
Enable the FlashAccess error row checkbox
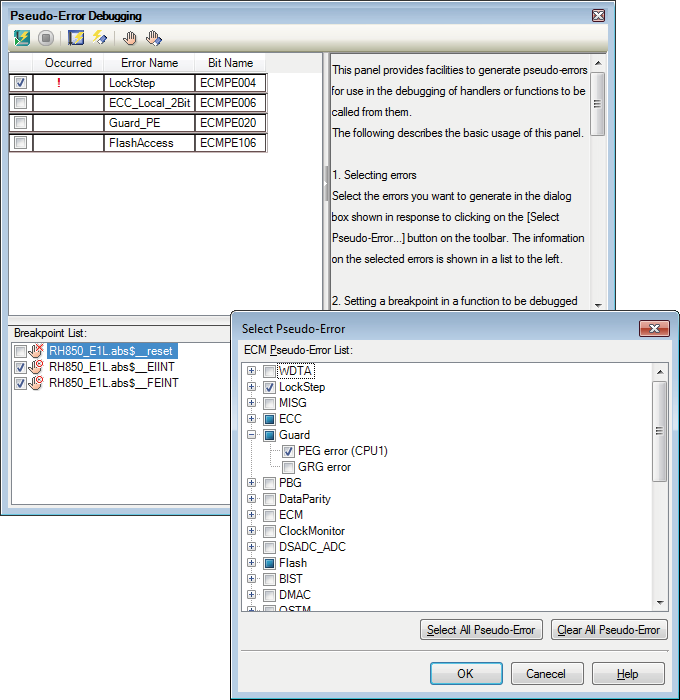click(x=21, y=143)
